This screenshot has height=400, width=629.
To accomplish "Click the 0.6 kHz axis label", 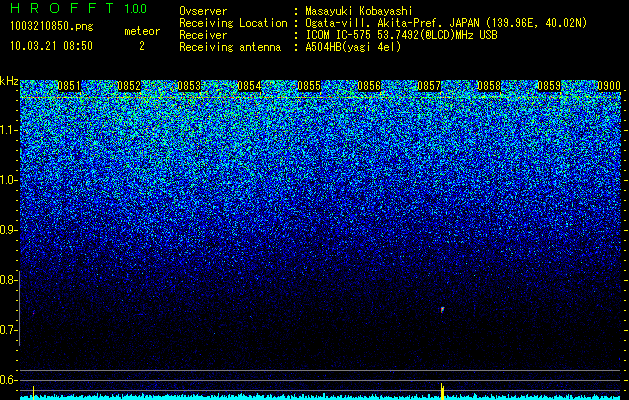I will [x=9, y=380].
